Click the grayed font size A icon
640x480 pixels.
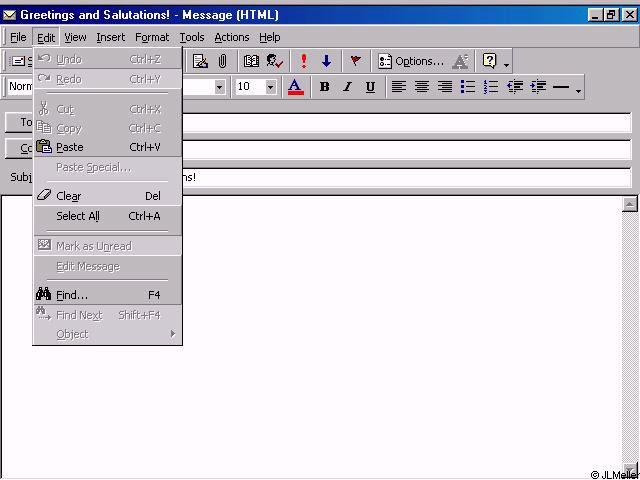pyautogui.click(x=460, y=61)
